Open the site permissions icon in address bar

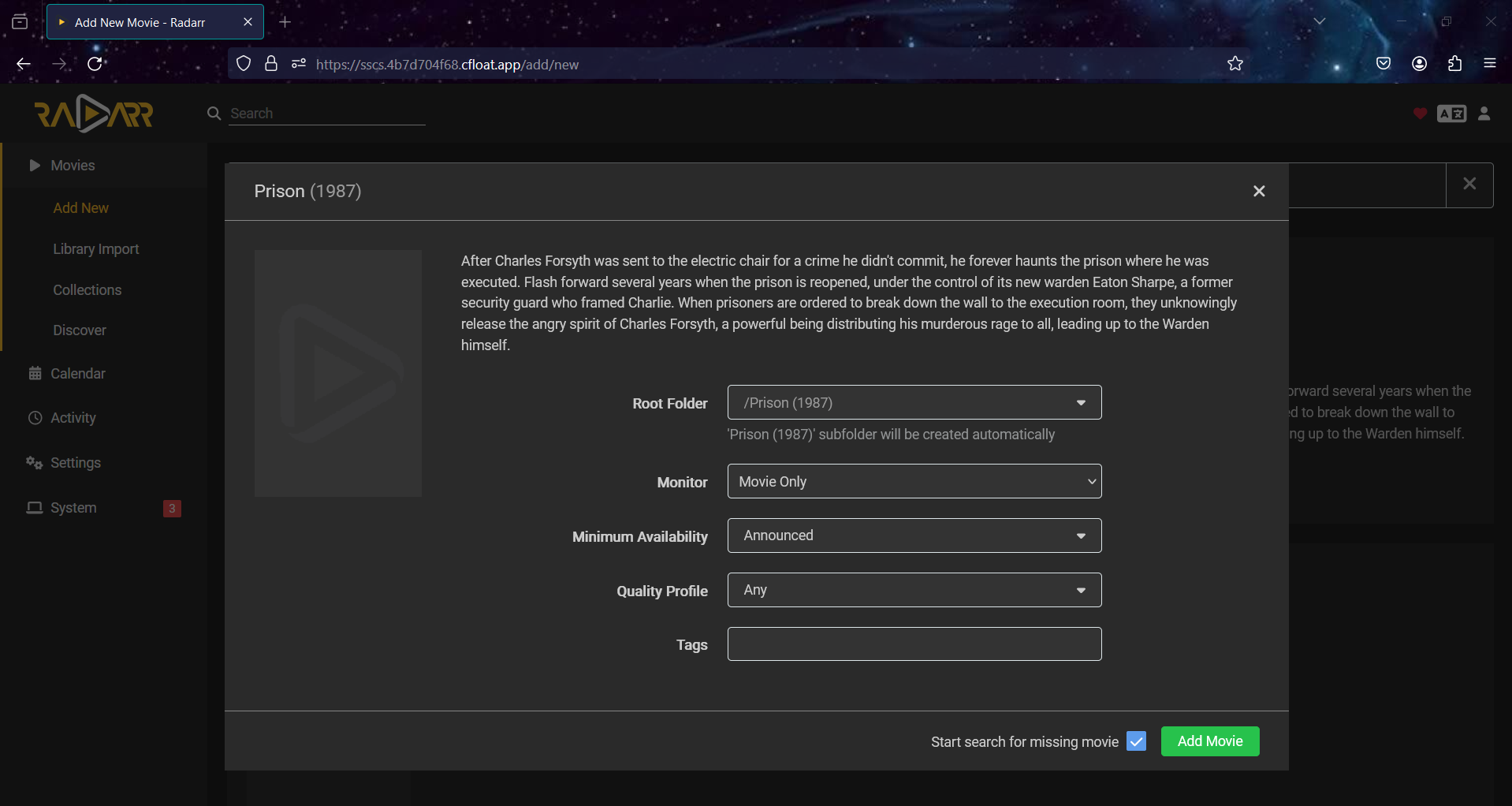pos(299,64)
